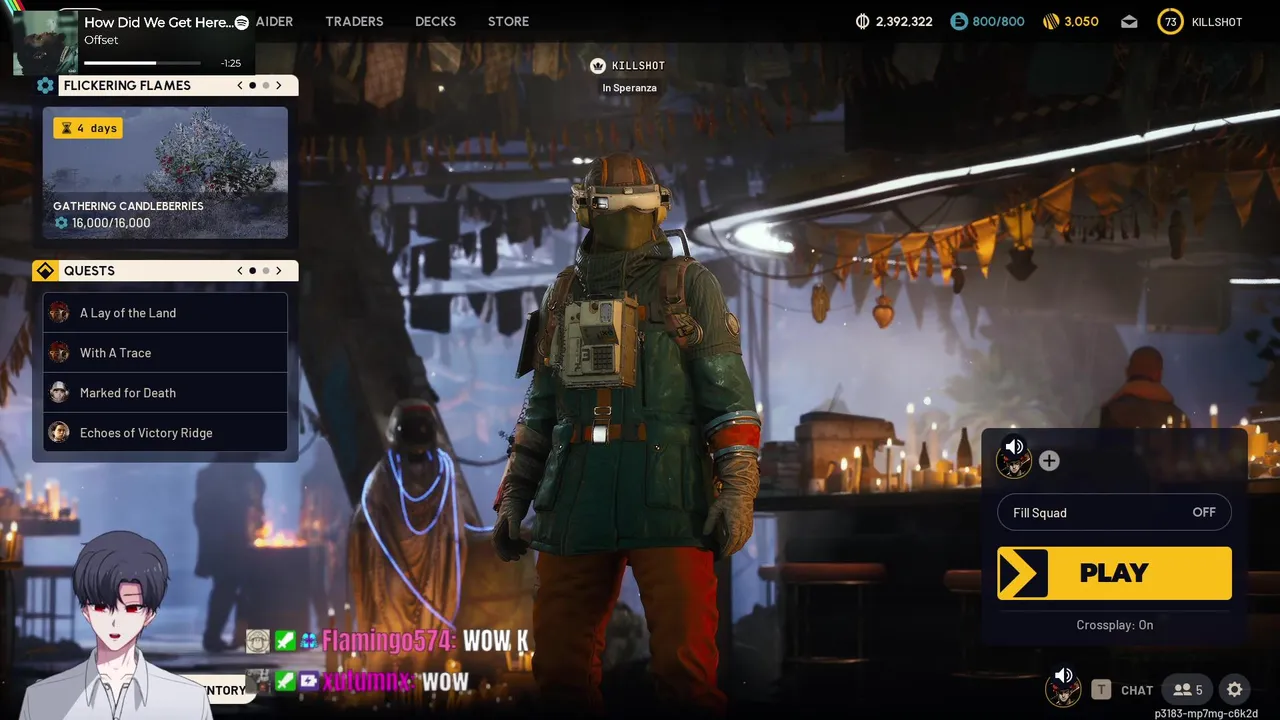This screenshot has width=1280, height=720.
Task: Open the CHAT panel
Action: [1137, 690]
